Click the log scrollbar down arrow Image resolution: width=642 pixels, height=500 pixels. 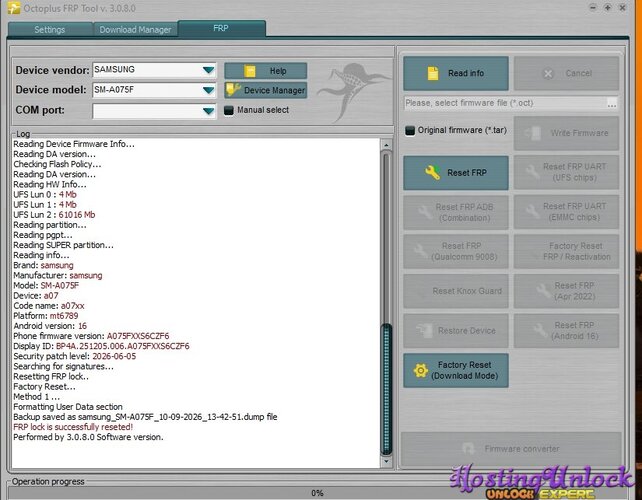coord(386,462)
